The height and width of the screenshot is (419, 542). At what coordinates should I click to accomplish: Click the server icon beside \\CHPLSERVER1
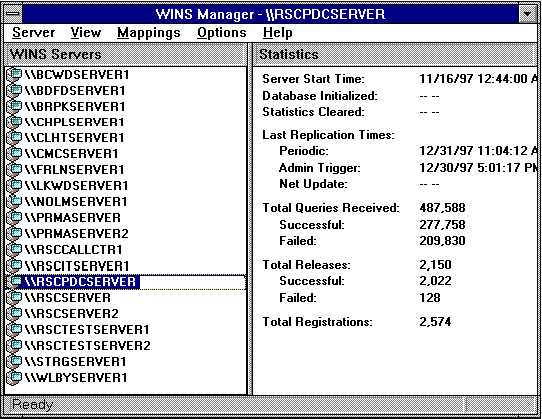[x=15, y=122]
